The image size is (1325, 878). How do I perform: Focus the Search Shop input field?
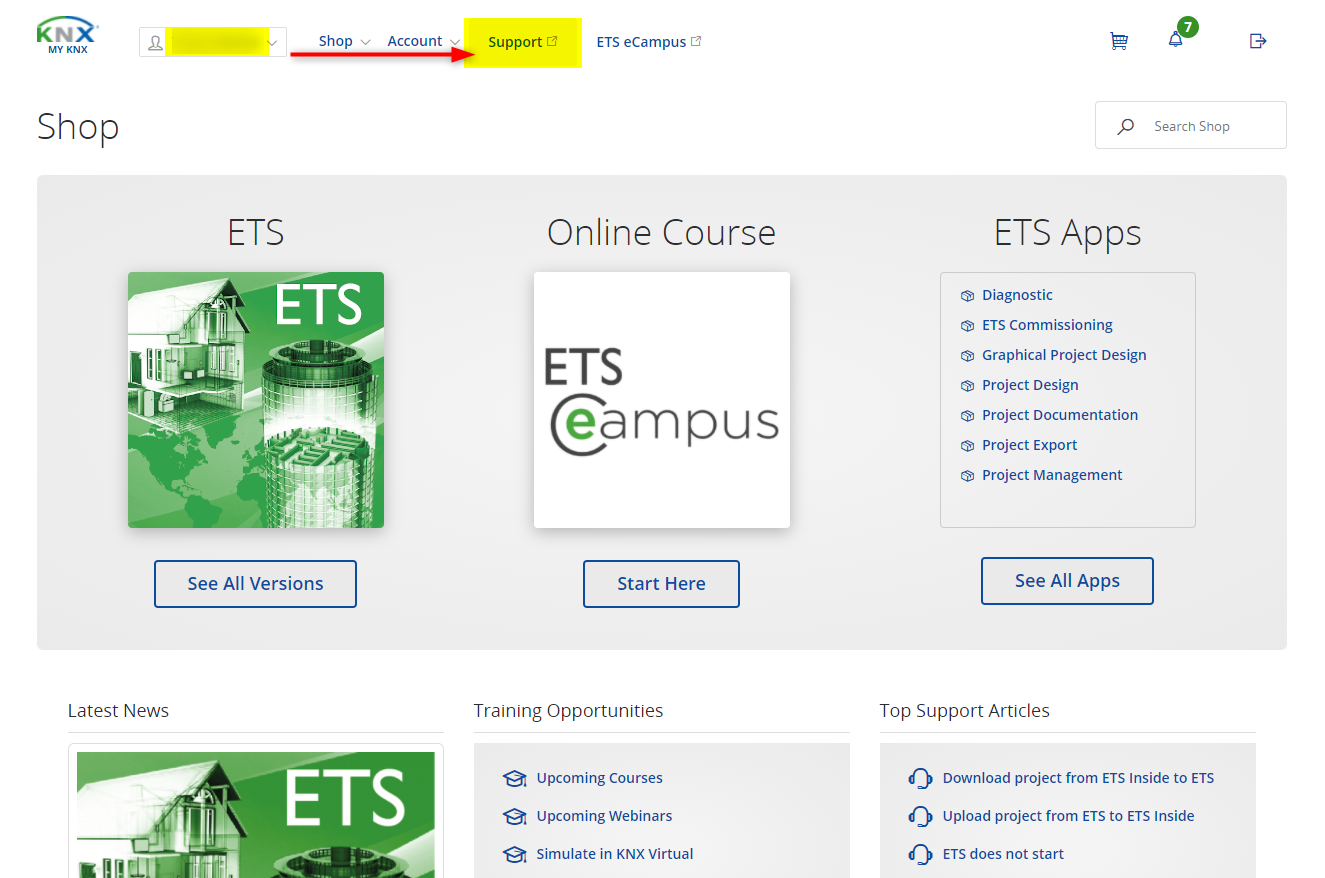[1190, 126]
